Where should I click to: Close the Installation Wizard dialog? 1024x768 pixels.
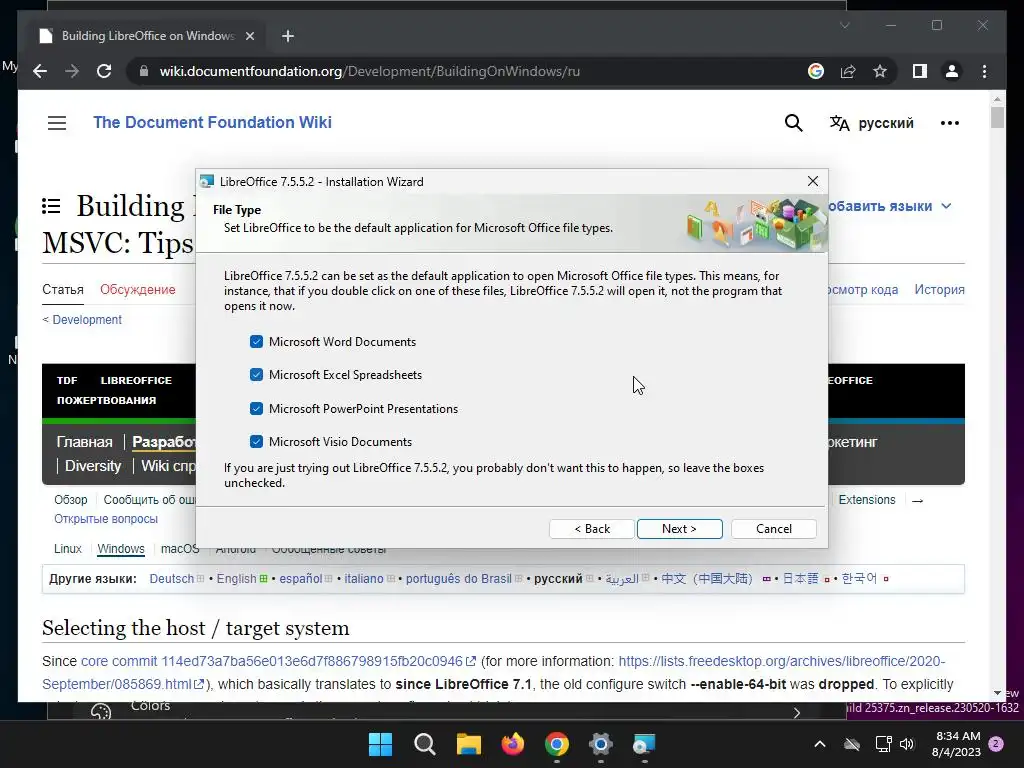click(x=813, y=182)
